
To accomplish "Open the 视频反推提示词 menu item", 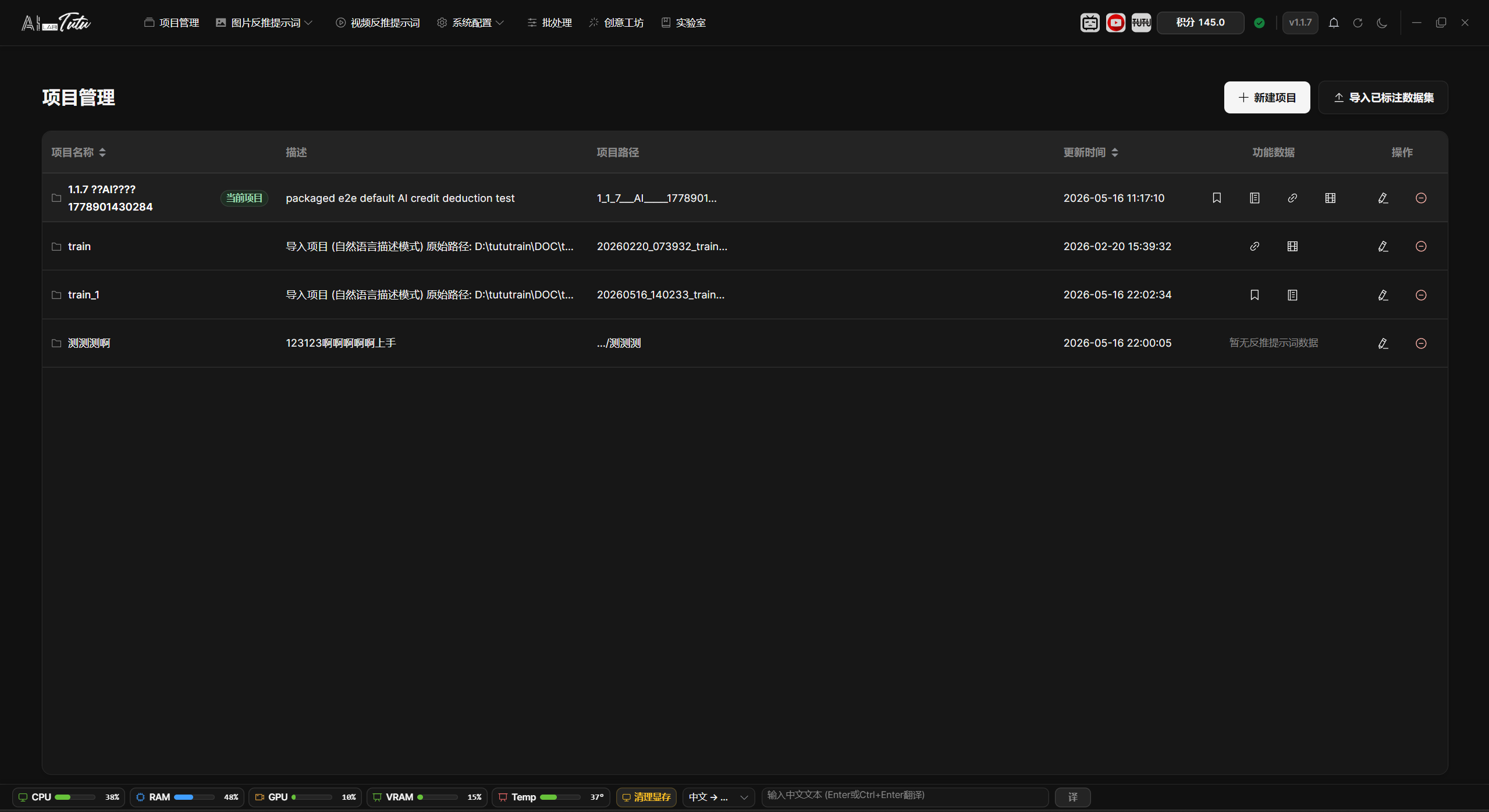I will pos(378,23).
